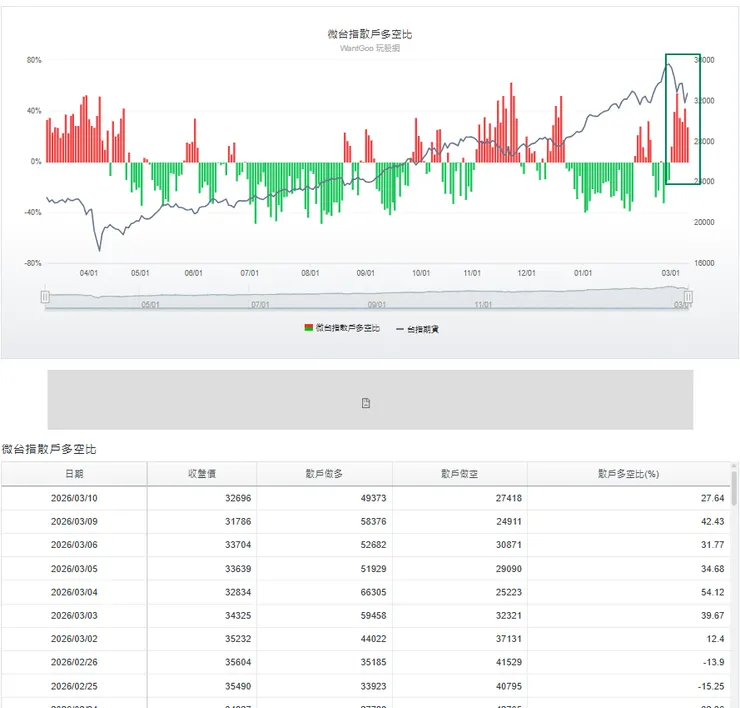The image size is (740, 708).
Task: Click retail short value 27418
Action: point(509,498)
